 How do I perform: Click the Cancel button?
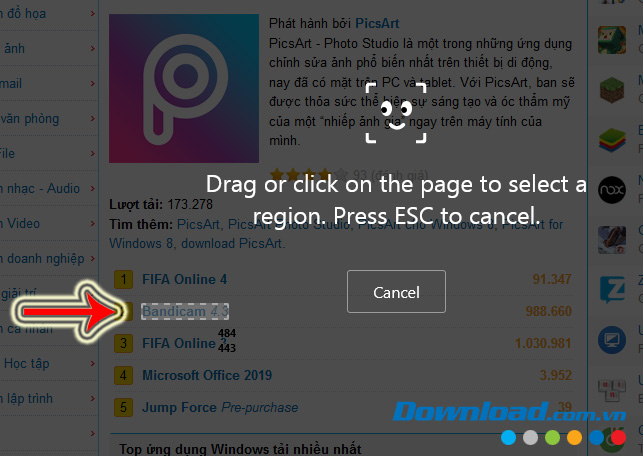tap(396, 292)
